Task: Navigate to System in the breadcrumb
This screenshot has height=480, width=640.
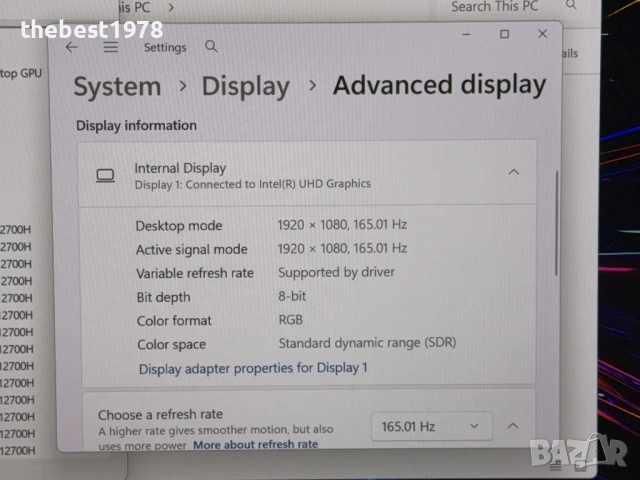Action: pyautogui.click(x=117, y=87)
